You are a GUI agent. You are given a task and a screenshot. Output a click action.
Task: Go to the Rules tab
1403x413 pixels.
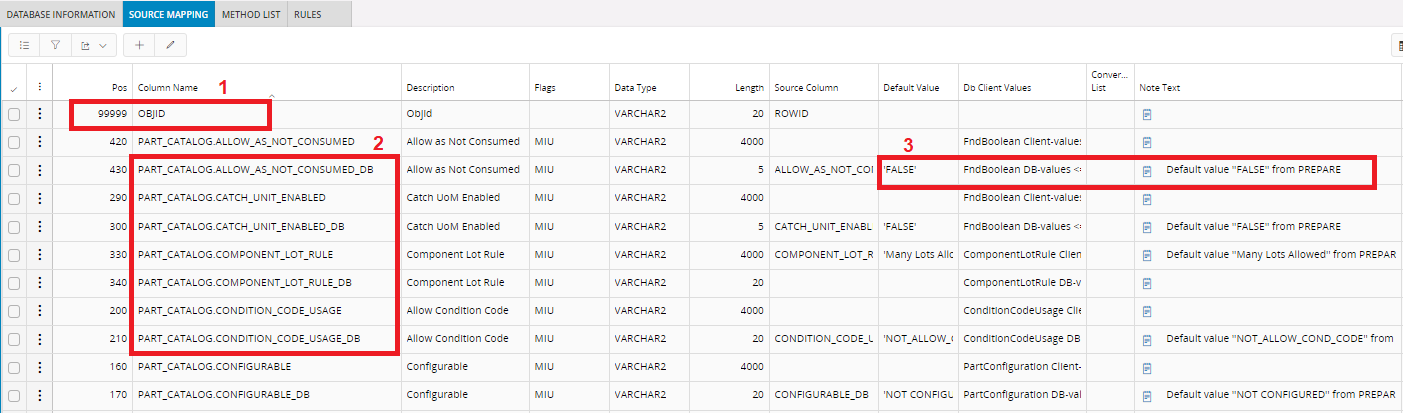coord(308,14)
